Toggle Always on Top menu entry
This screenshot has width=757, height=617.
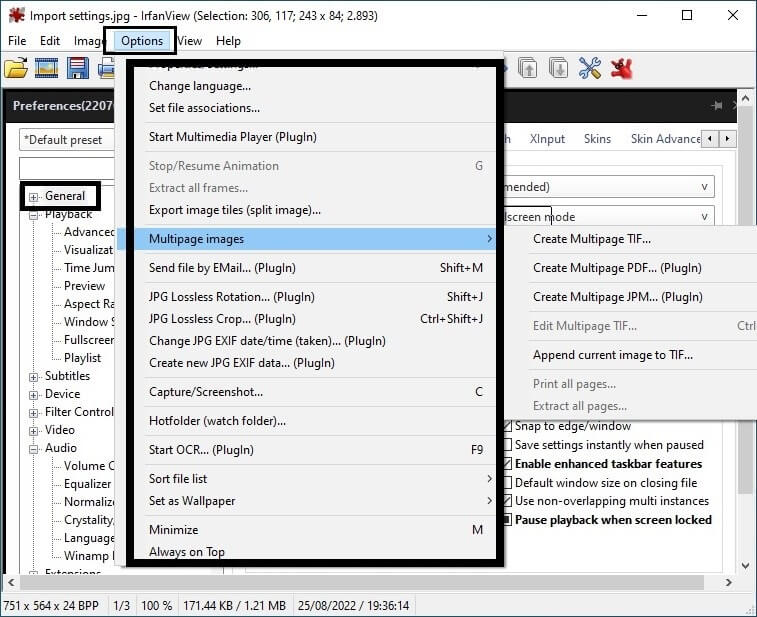point(315,550)
